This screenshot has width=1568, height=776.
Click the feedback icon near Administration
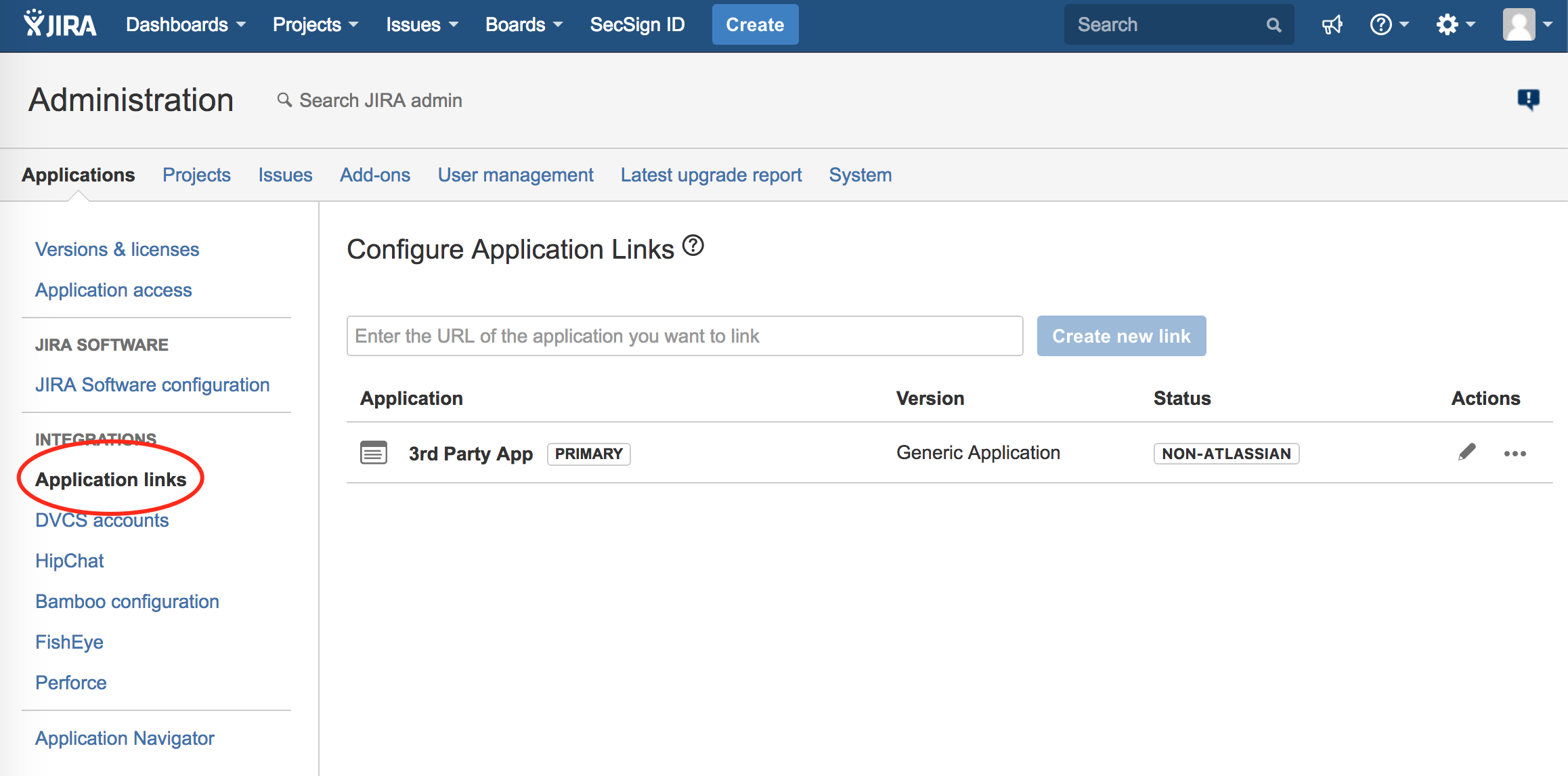point(1528,100)
